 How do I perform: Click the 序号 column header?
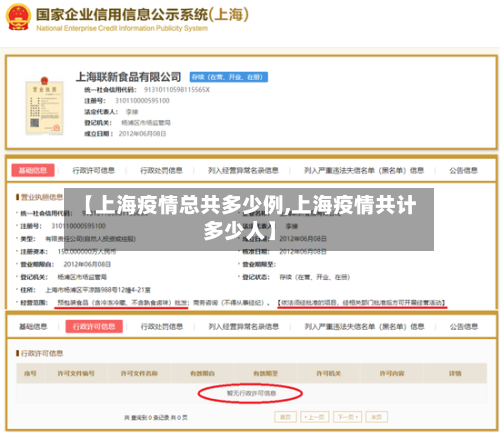pyautogui.click(x=30, y=373)
